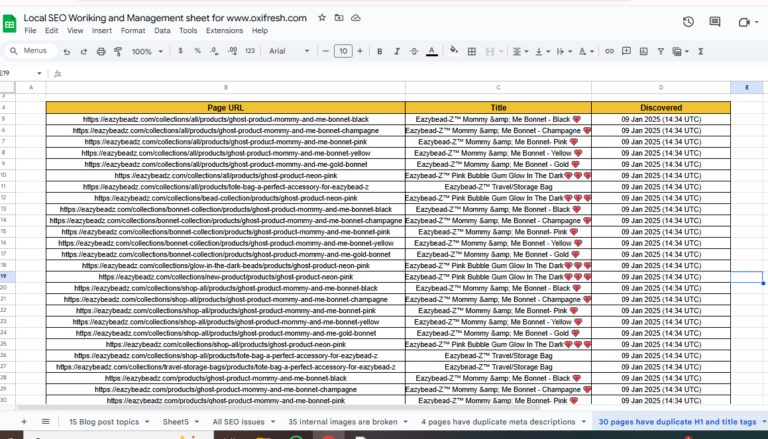The width and height of the screenshot is (768, 439).
Task: Apply percent format icon
Action: tap(198, 51)
